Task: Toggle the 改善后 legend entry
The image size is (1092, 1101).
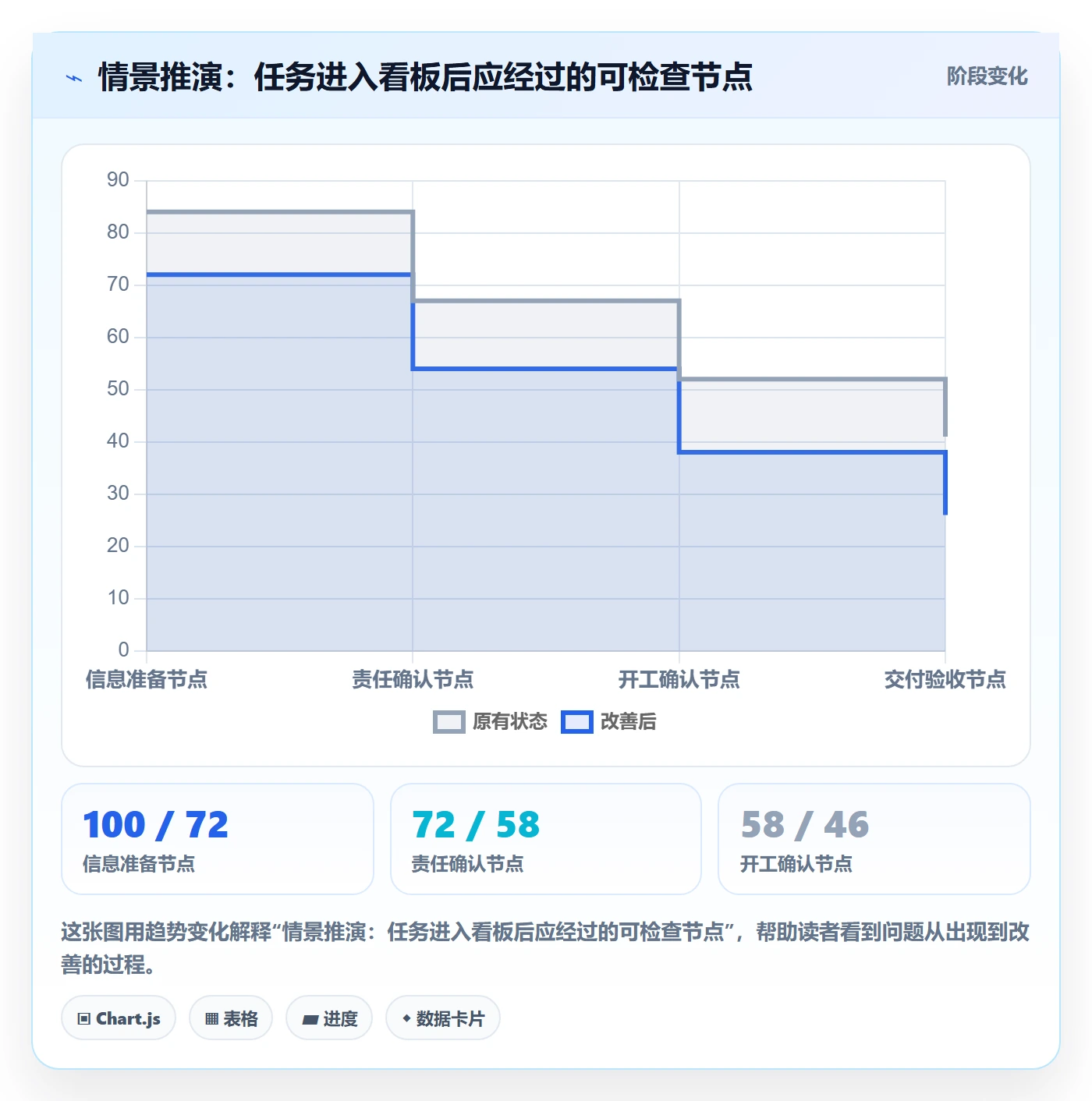Action: pos(609,721)
